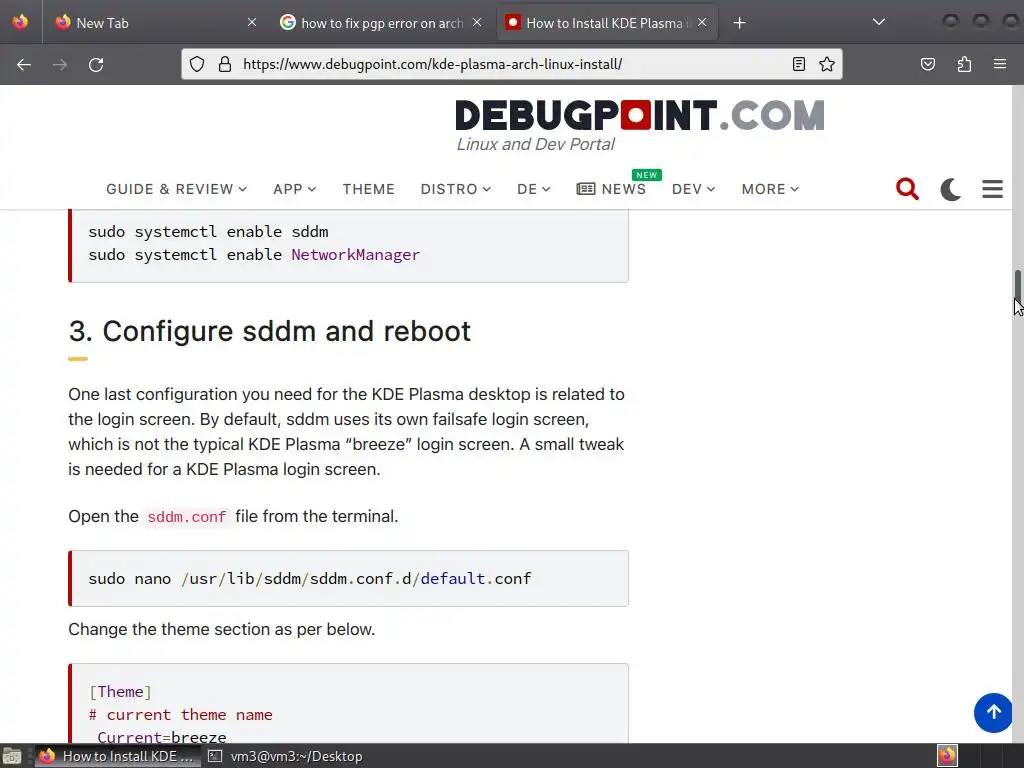This screenshot has height=768, width=1024.
Task: Expand the Guide & Review menu
Action: point(176,189)
